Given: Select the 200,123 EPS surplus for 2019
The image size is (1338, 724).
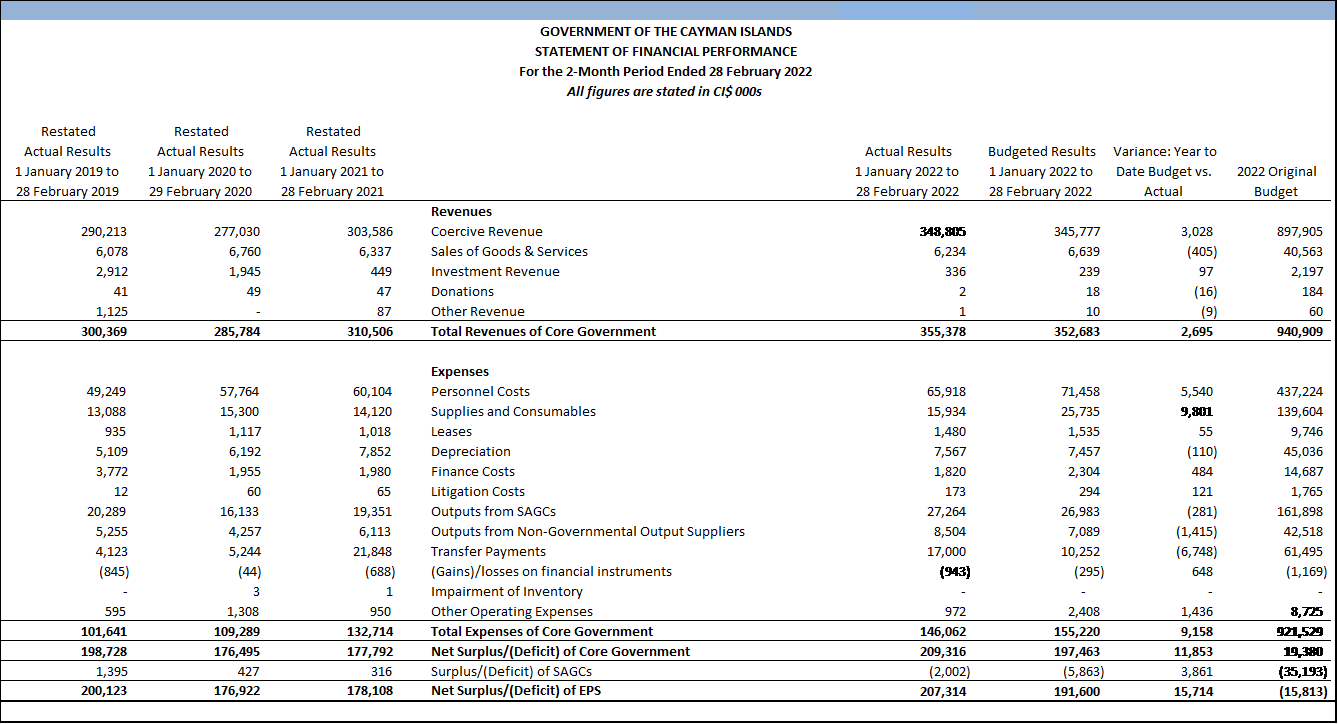Looking at the screenshot, I should pos(104,692).
